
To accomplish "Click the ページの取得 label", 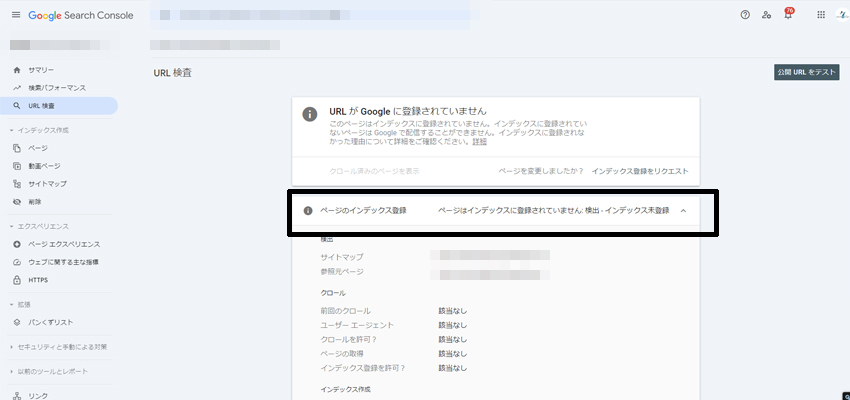I will coord(341,354).
